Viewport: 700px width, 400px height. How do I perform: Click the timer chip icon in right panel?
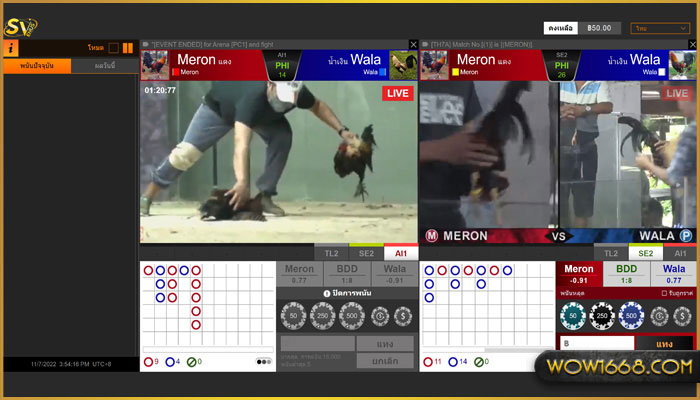pyautogui.click(x=659, y=316)
